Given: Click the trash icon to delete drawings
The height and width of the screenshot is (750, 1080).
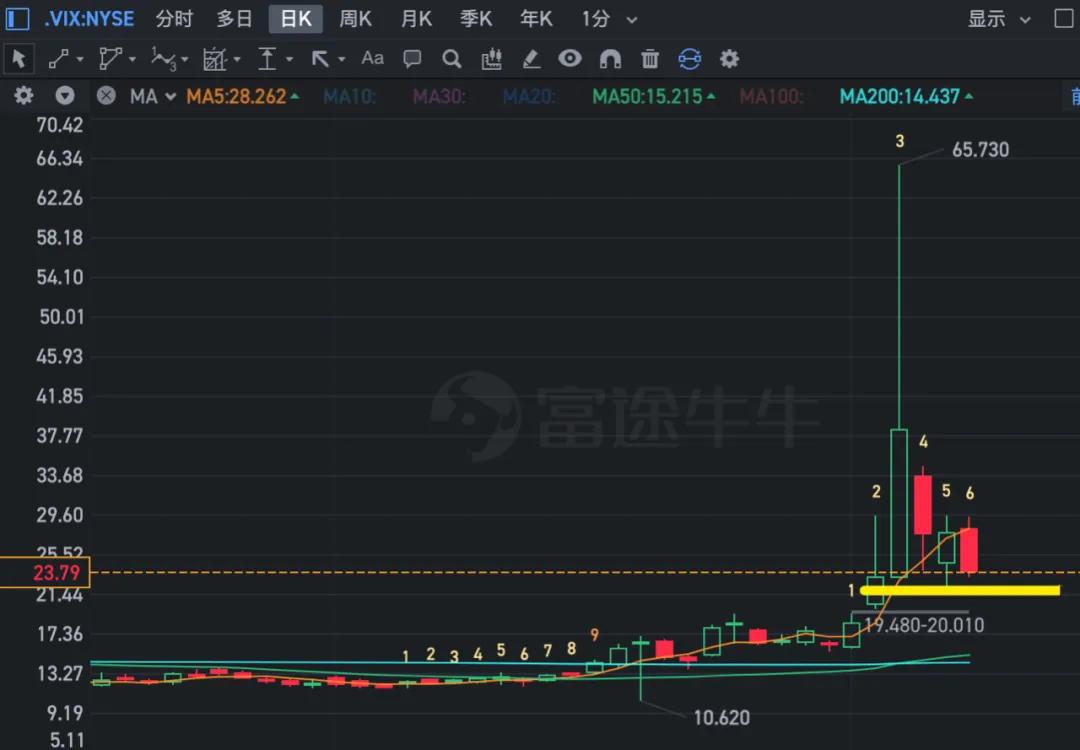Looking at the screenshot, I should [650, 59].
